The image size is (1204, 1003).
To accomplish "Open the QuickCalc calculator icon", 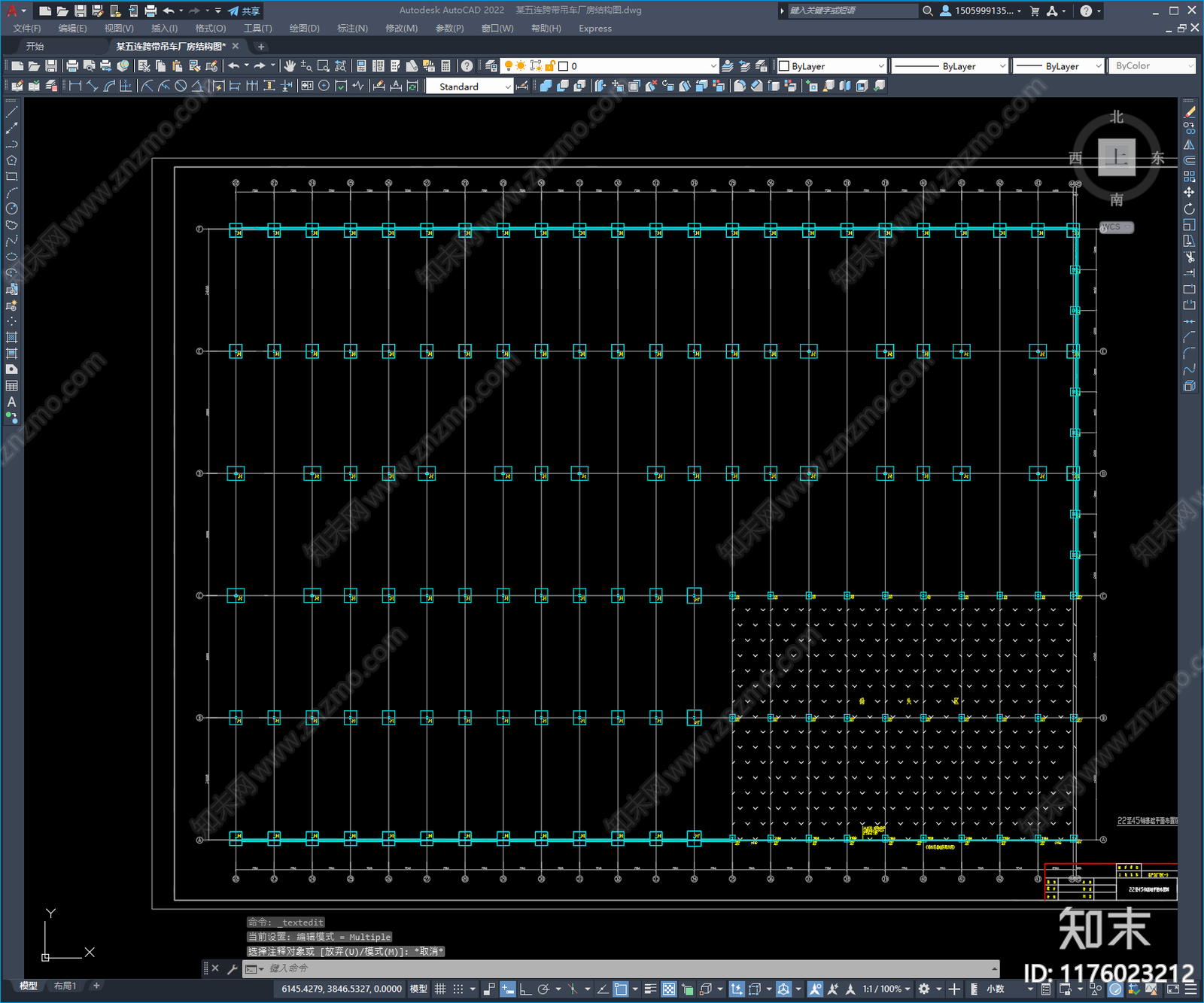I will point(446,66).
